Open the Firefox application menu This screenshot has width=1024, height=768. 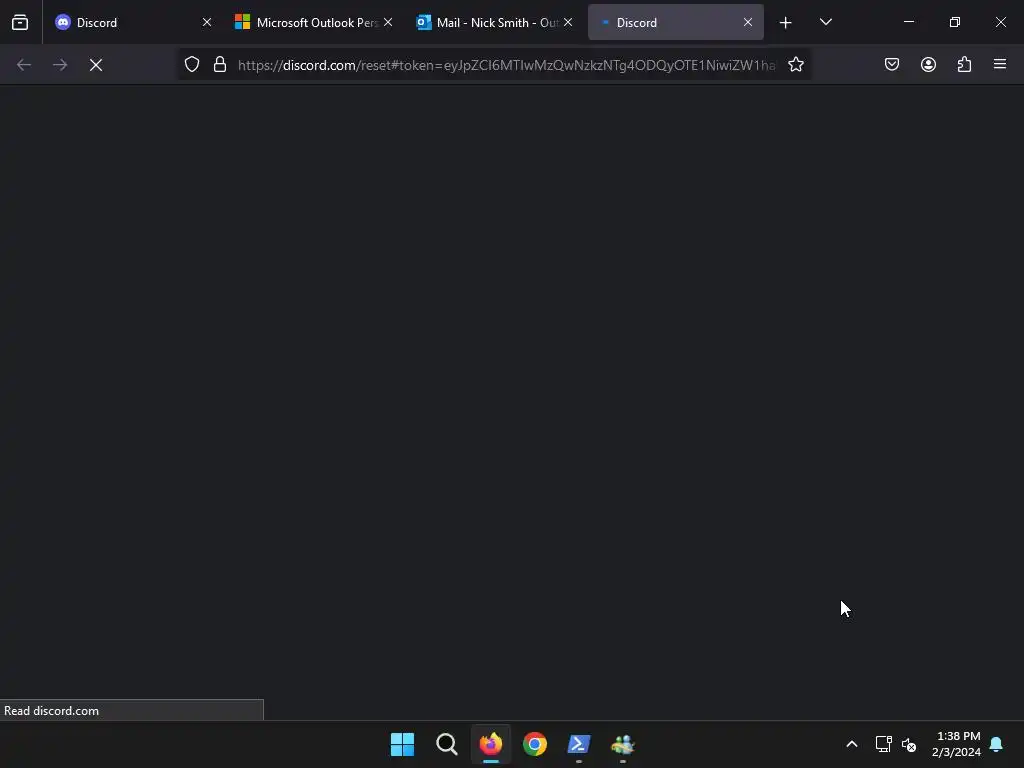click(1000, 64)
